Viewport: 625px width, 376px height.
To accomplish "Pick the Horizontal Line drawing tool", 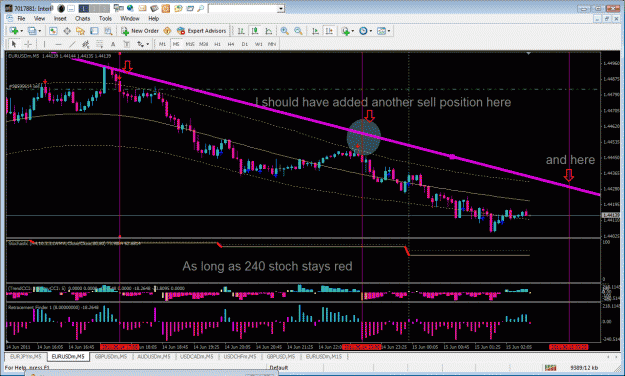I will coord(58,44).
